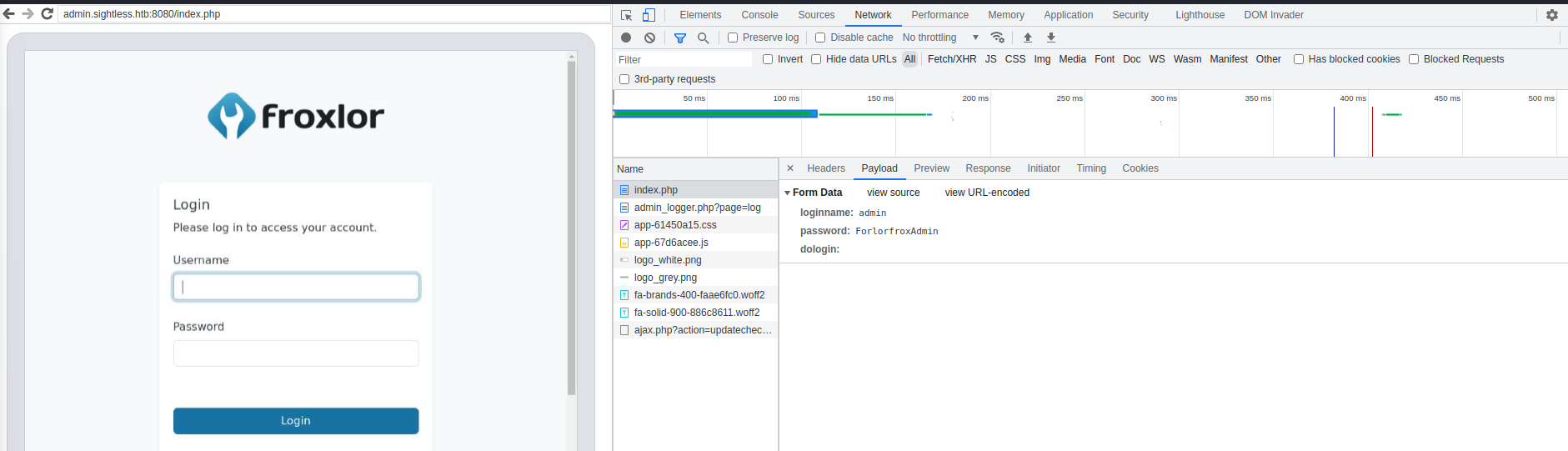Switch to the Elements tab
The height and width of the screenshot is (451, 1568).
(700, 15)
